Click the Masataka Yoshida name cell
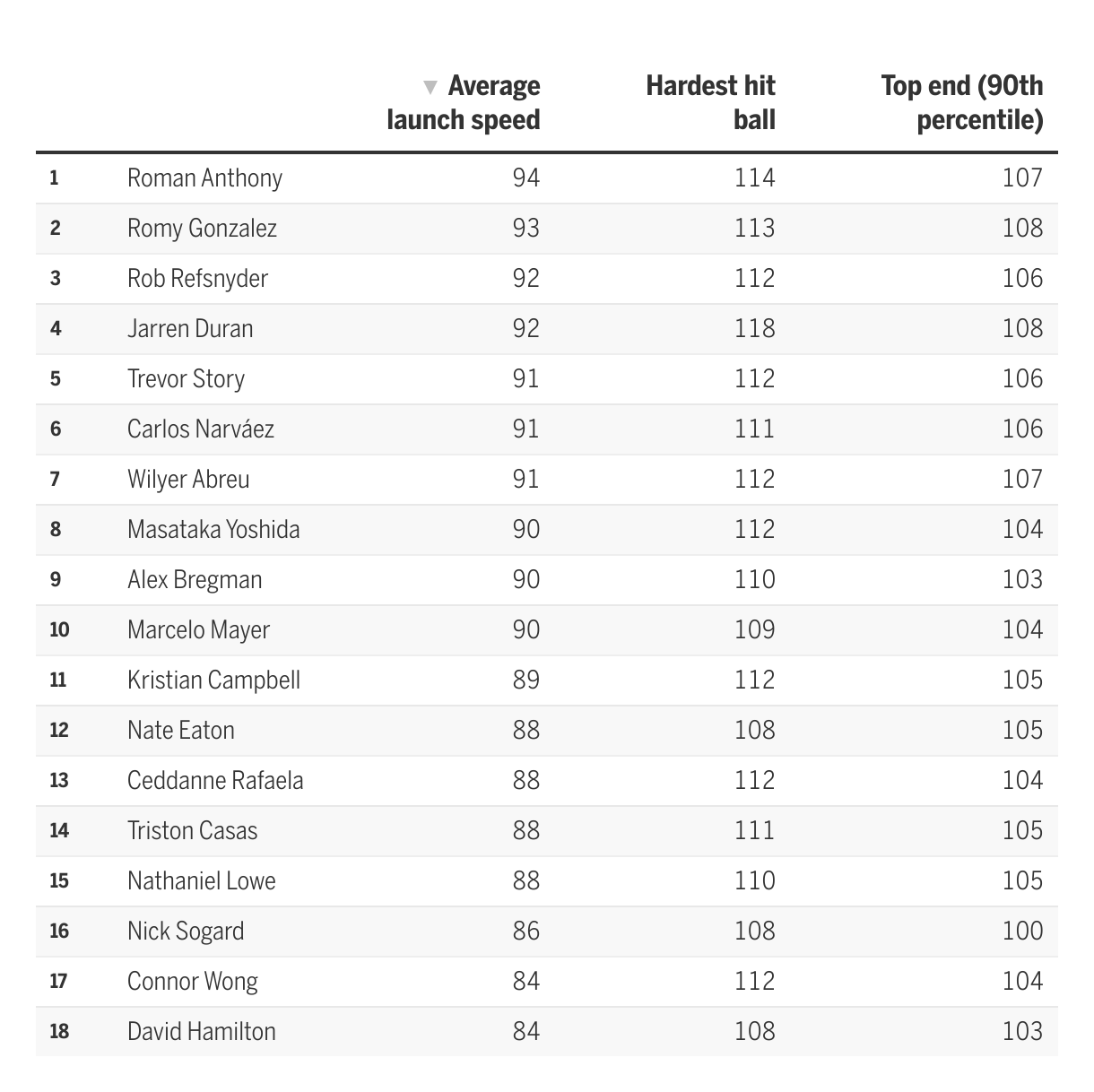This screenshot has height=1092, width=1094. tap(213, 529)
